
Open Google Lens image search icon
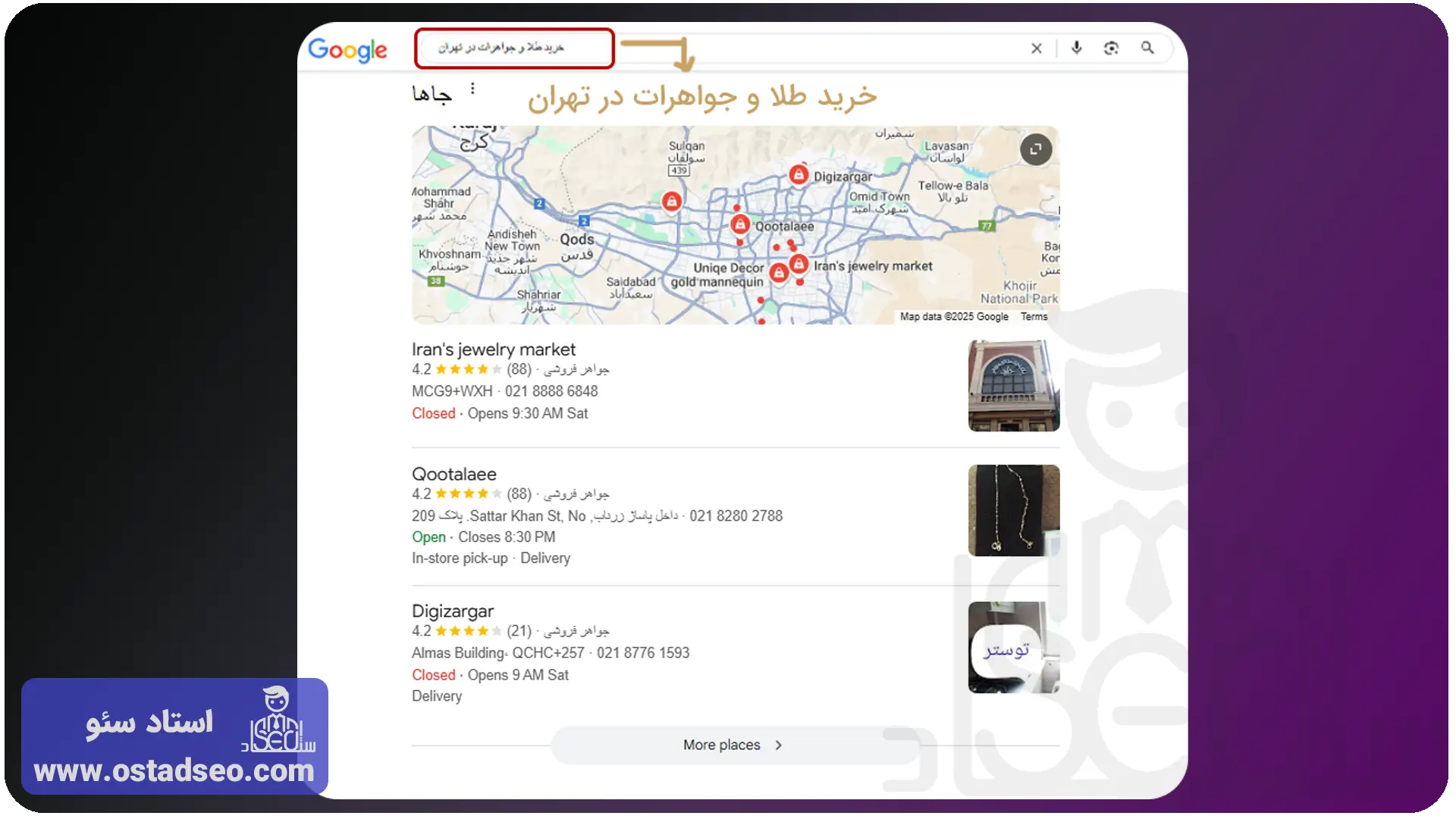(x=1111, y=48)
